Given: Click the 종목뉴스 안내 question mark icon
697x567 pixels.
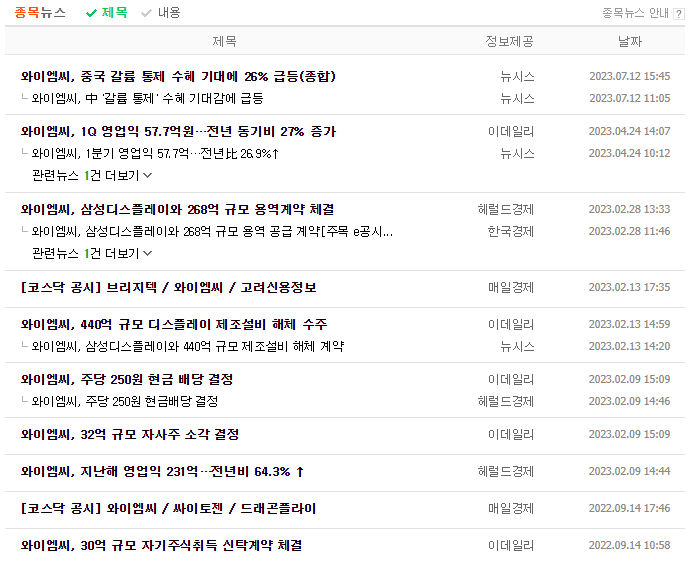Looking at the screenshot, I should pyautogui.click(x=678, y=14).
